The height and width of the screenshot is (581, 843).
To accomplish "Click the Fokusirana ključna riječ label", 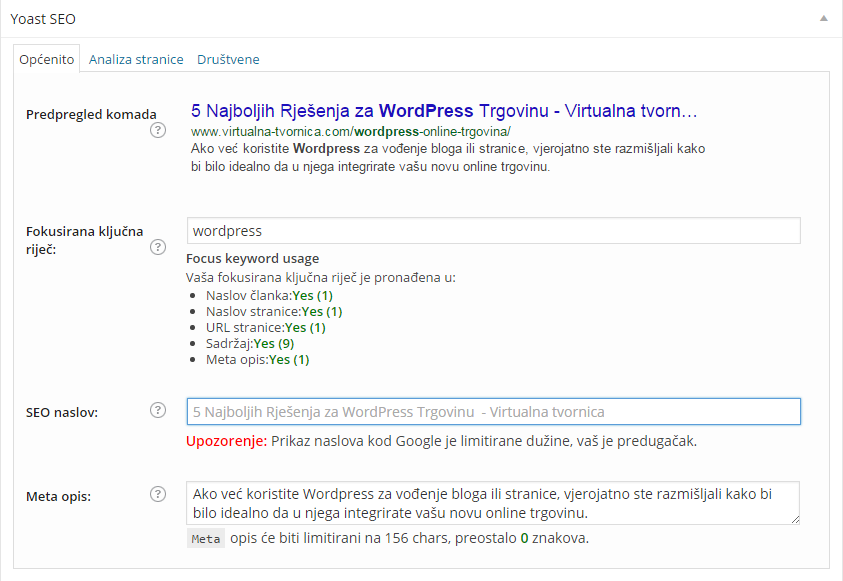I will 84,240.
